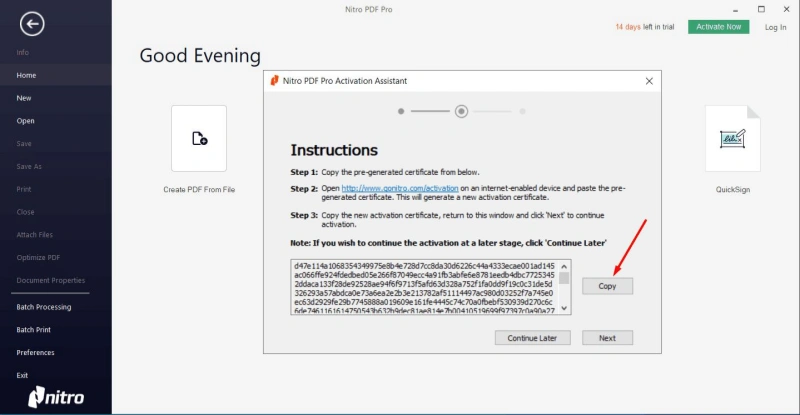
Task: Click the Next button
Action: (607, 338)
